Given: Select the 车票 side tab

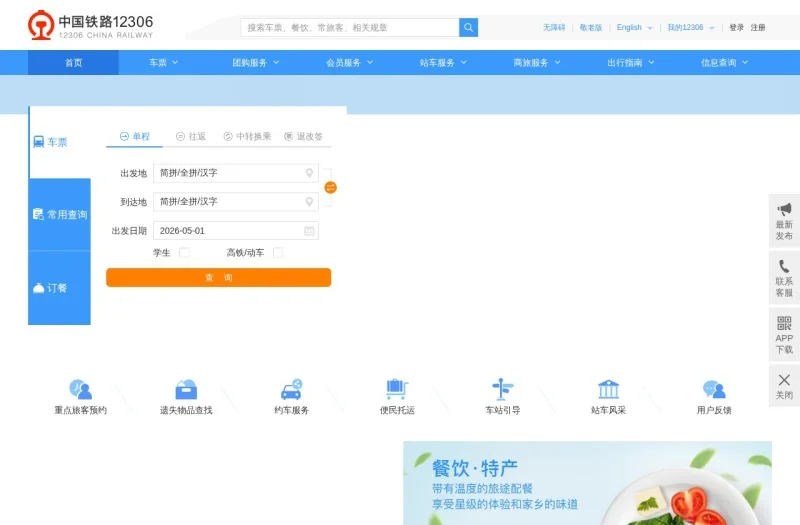Looking at the screenshot, I should pyautogui.click(x=59, y=142).
